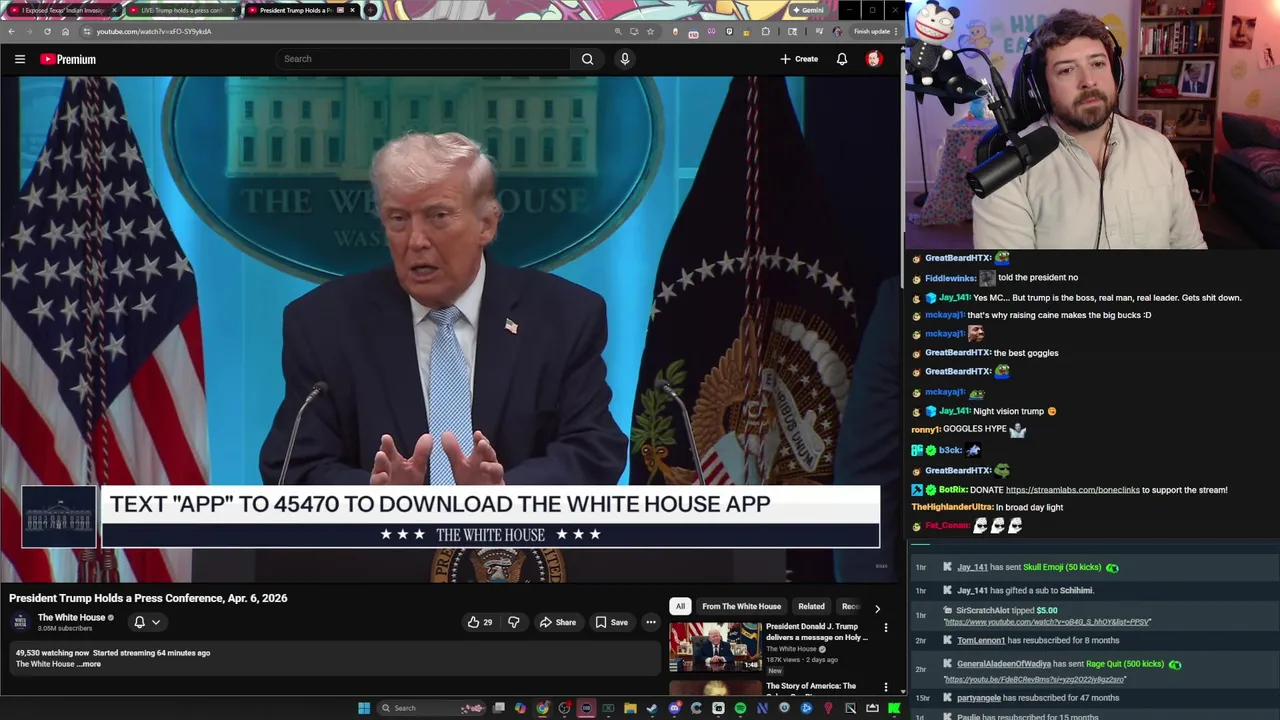Open The White House channel name link
The width and height of the screenshot is (1280, 720).
71,618
